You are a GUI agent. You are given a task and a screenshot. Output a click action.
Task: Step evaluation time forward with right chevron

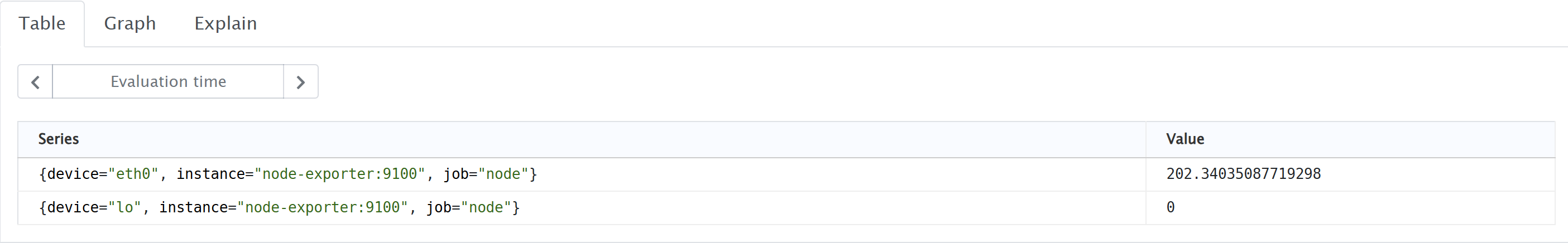coord(301,82)
